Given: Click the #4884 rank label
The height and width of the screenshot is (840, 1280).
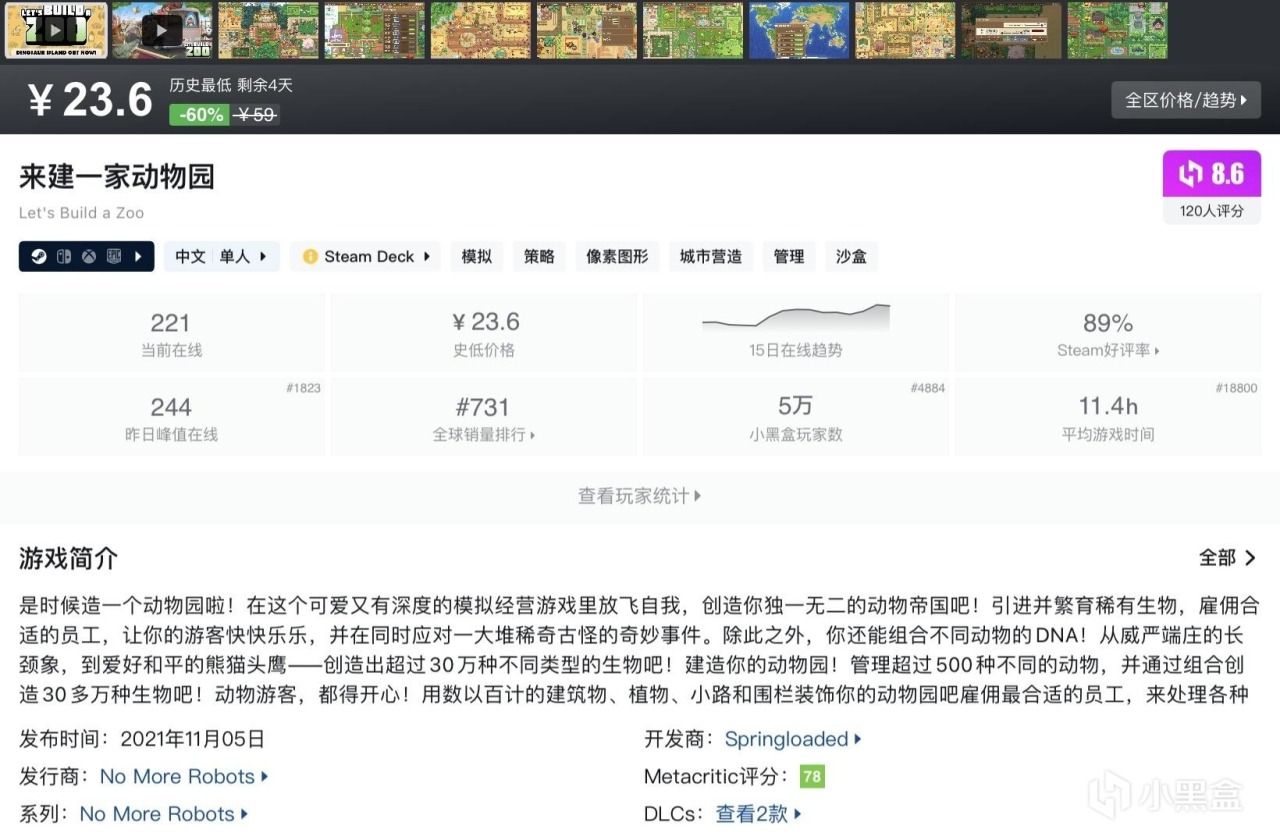Looking at the screenshot, I should [x=928, y=388].
